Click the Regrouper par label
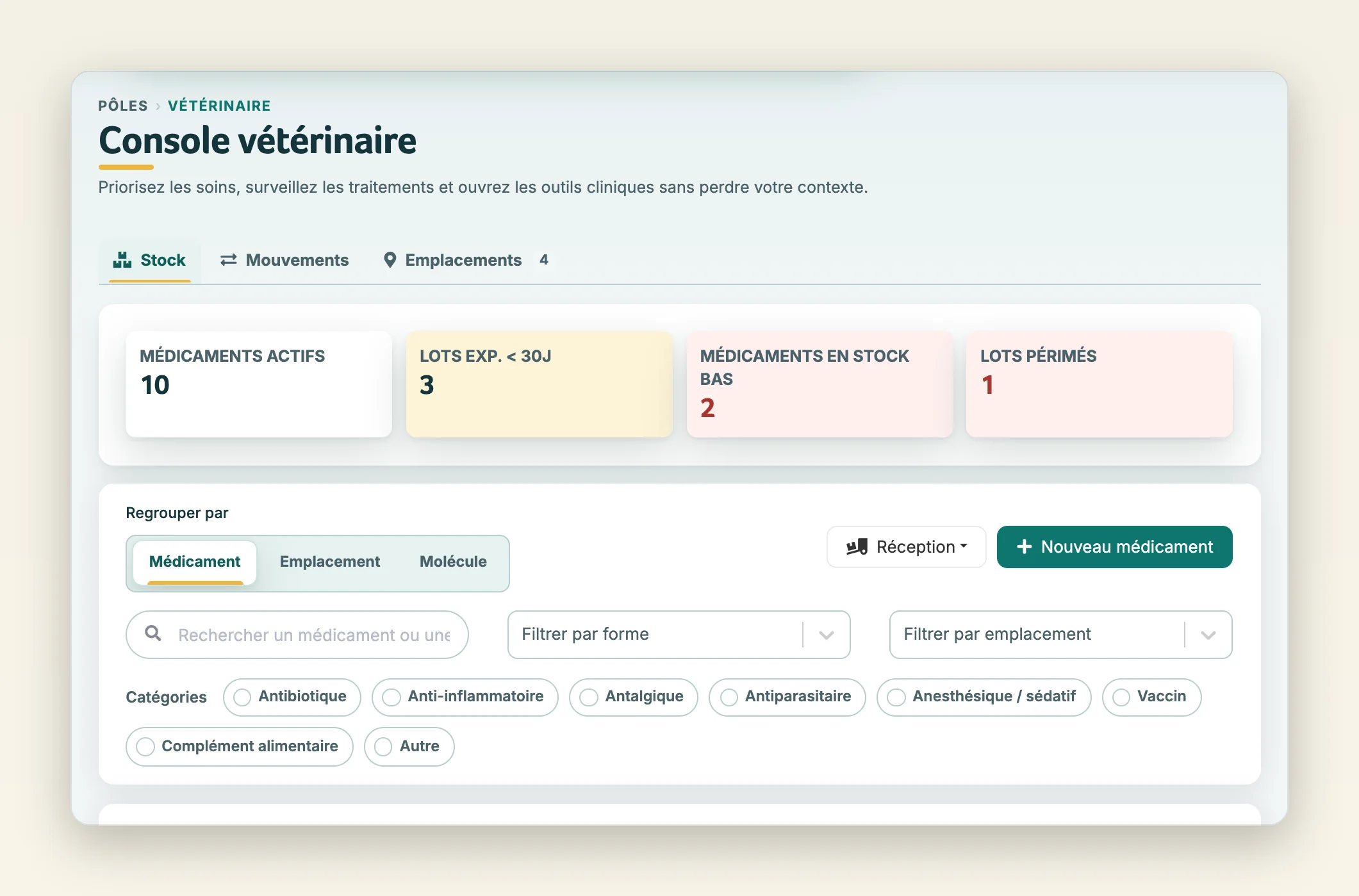Screen dimensions: 1359x896 pyautogui.click(x=177, y=513)
